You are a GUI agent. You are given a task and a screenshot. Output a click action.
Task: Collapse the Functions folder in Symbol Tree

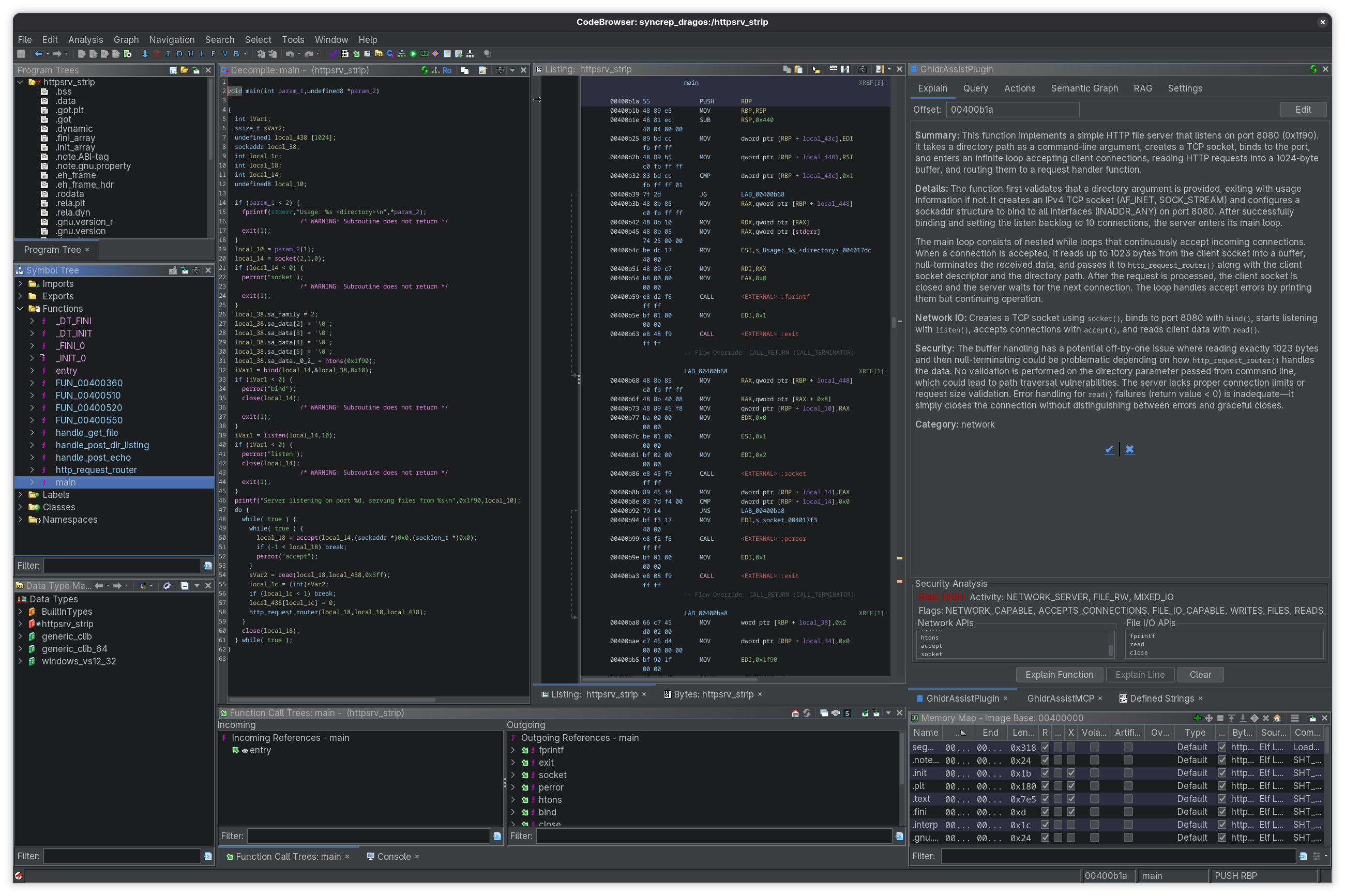click(22, 309)
